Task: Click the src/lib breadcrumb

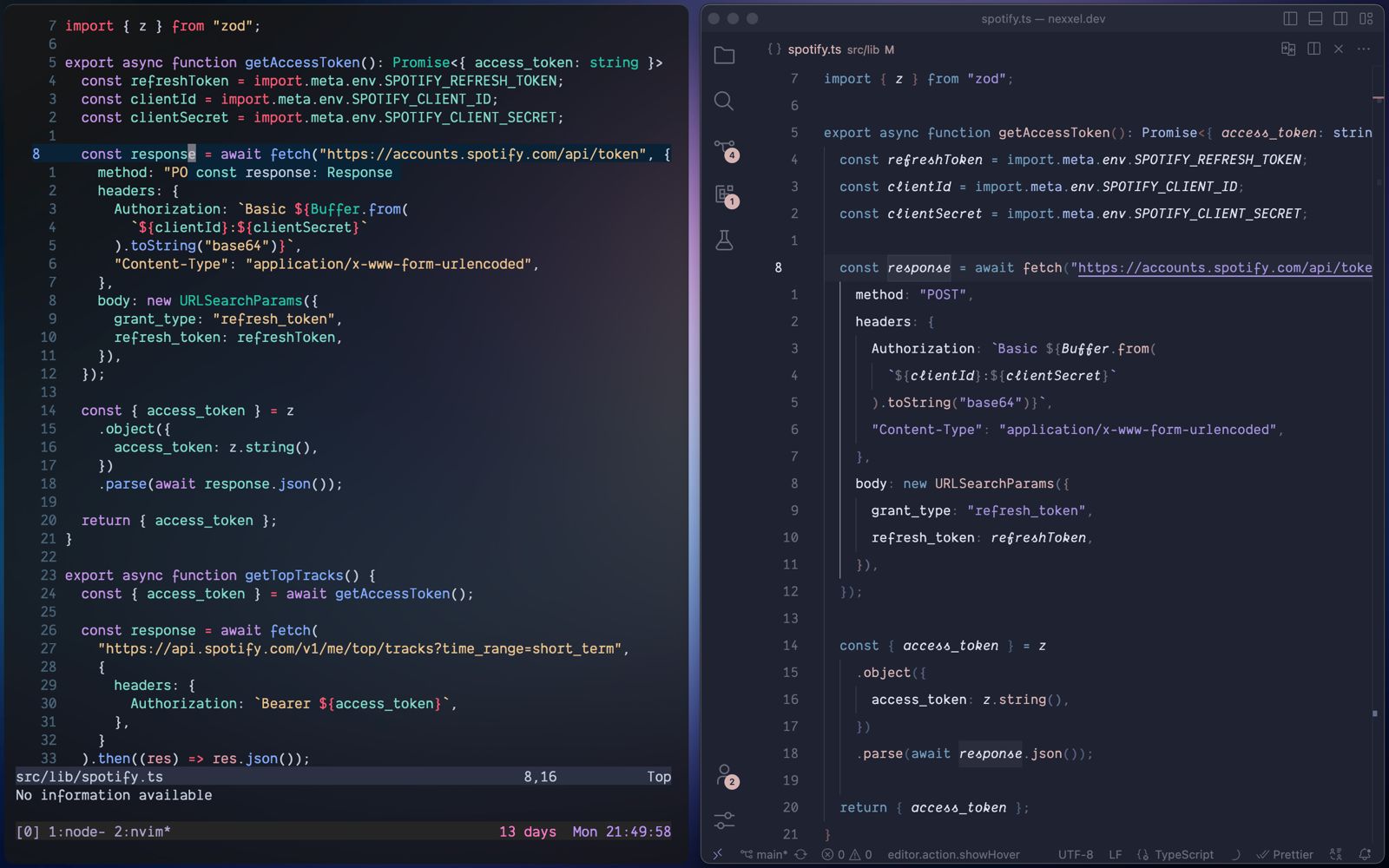Action: pyautogui.click(x=863, y=50)
